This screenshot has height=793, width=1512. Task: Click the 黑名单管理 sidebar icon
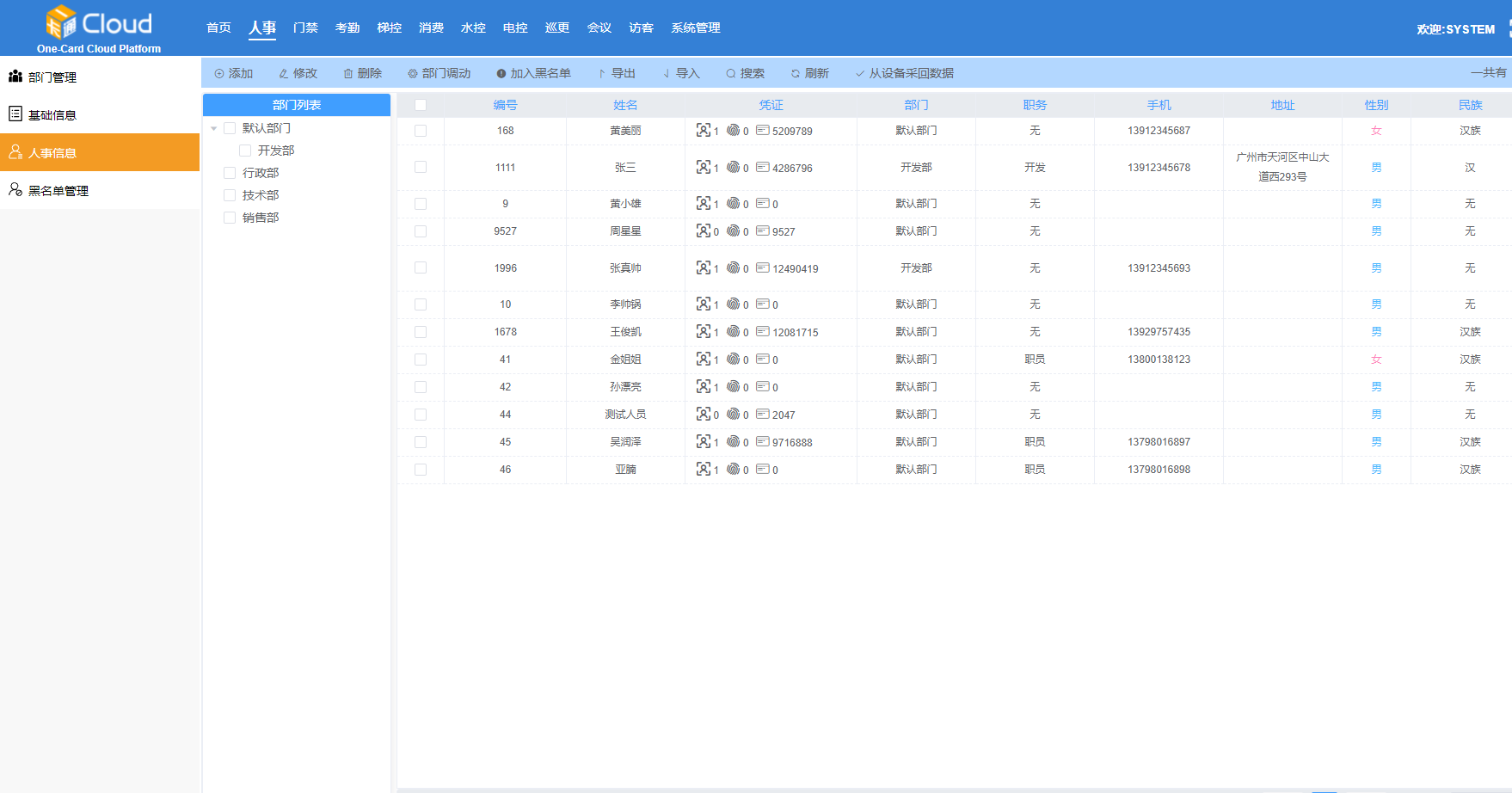[x=15, y=189]
